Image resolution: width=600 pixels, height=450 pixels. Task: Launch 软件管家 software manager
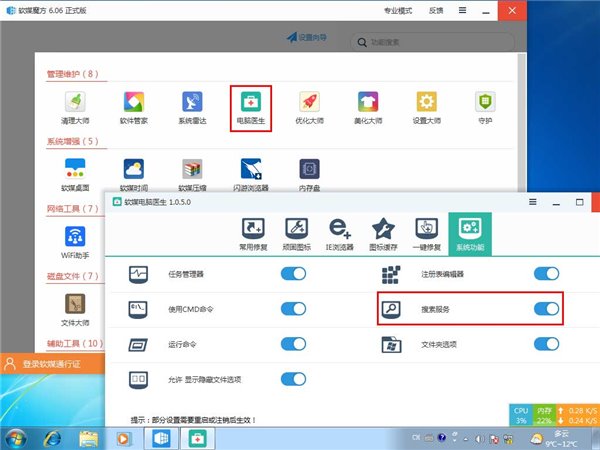133,102
